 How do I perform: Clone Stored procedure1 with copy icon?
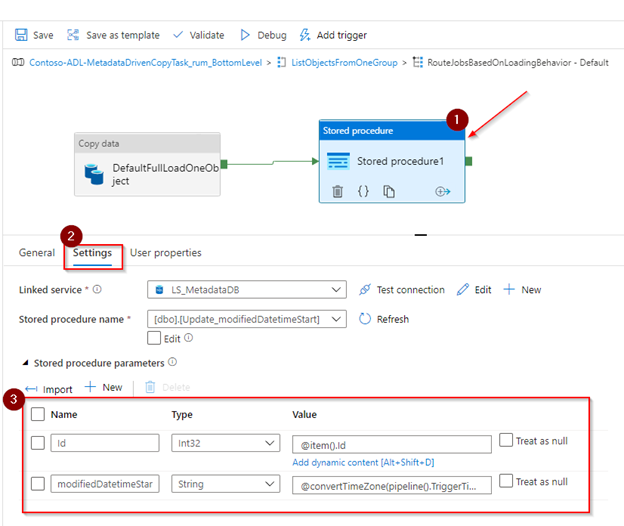tap(389, 192)
